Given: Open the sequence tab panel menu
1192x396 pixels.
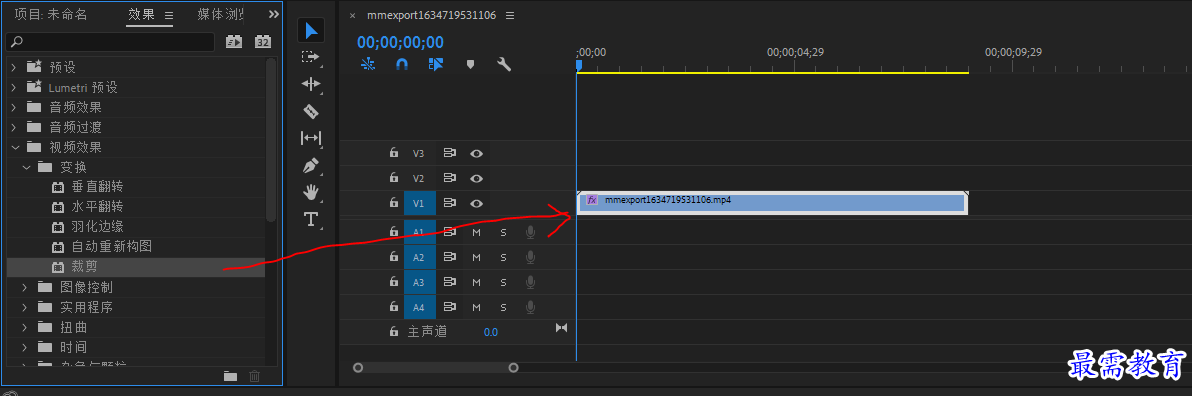Looking at the screenshot, I should tap(509, 15).
